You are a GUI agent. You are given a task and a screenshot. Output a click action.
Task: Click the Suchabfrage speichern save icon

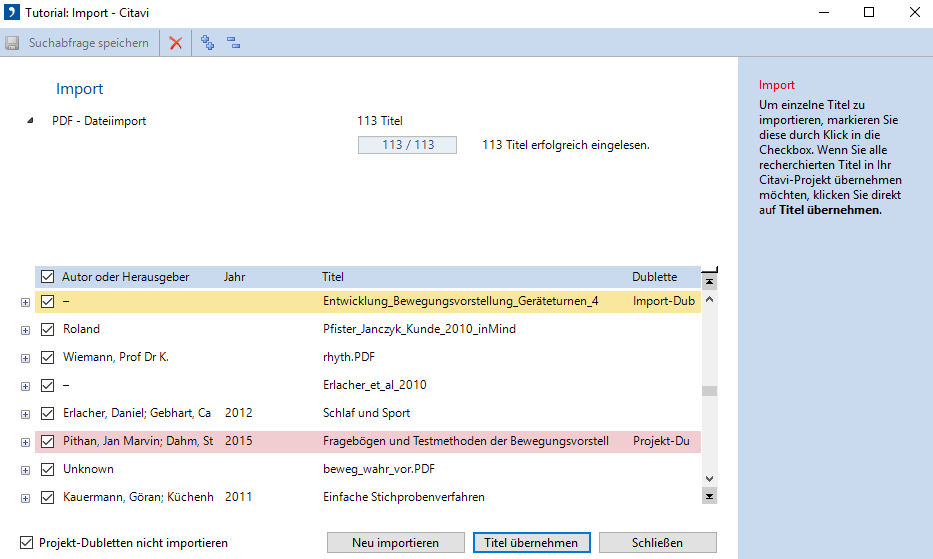[12, 43]
